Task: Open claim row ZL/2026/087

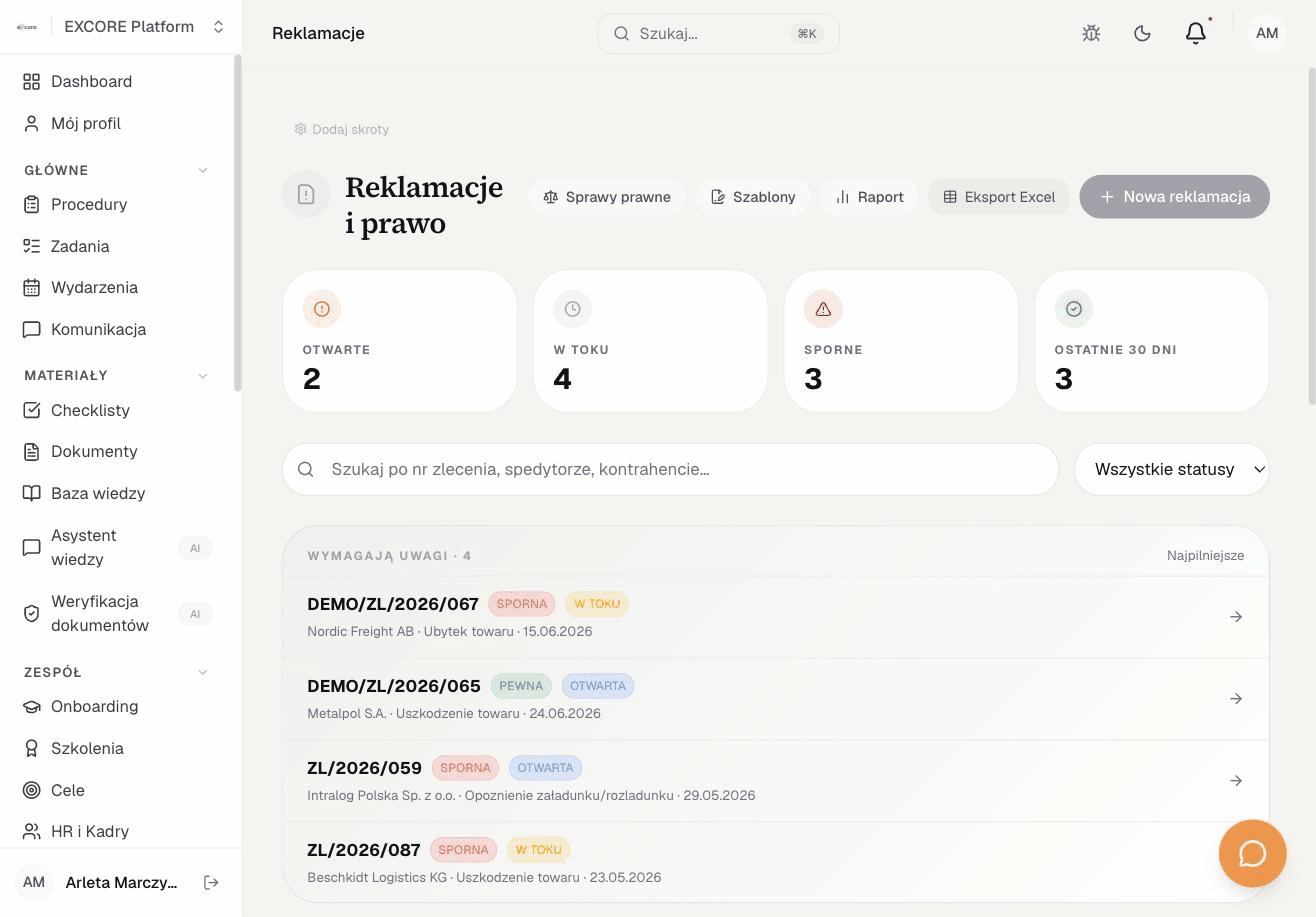Action: point(775,862)
